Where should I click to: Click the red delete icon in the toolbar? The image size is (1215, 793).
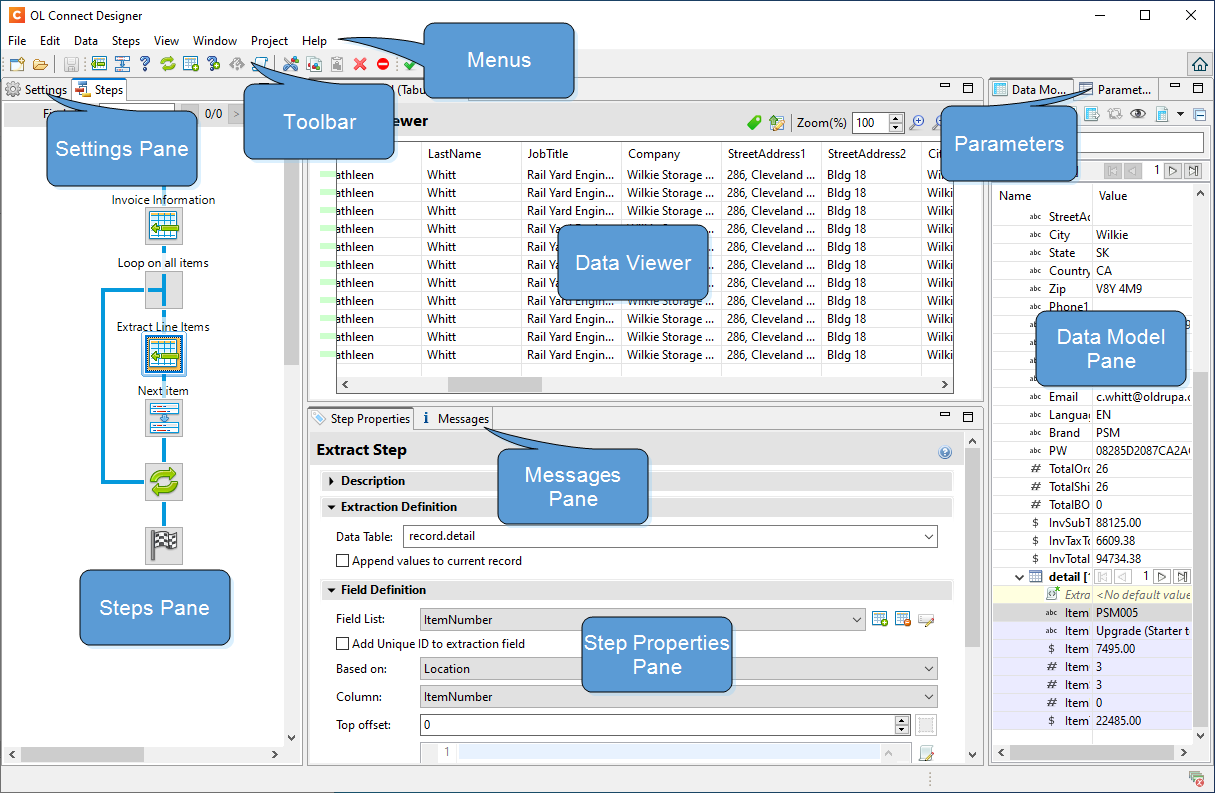pos(360,63)
